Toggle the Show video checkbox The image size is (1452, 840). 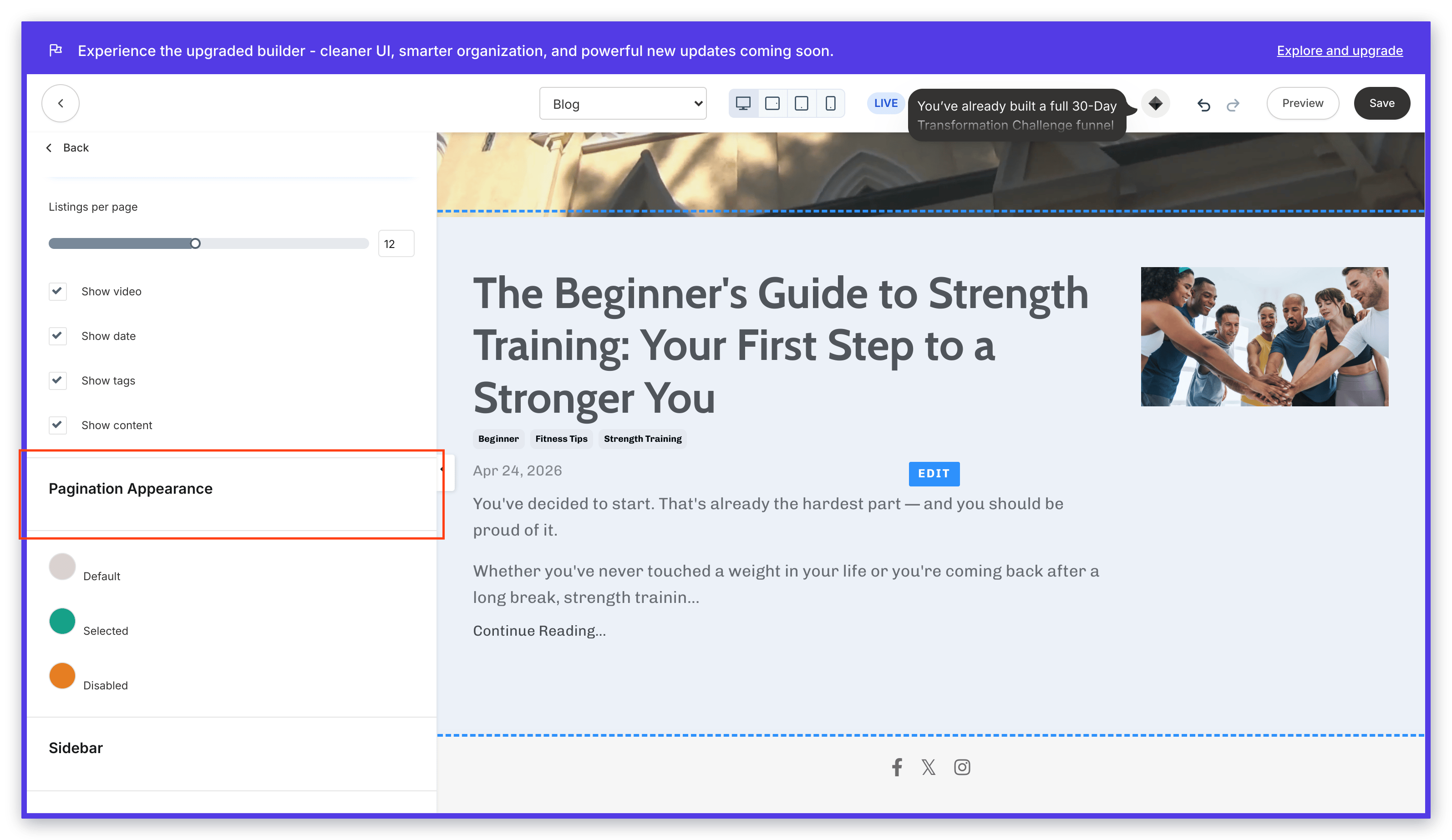point(58,292)
